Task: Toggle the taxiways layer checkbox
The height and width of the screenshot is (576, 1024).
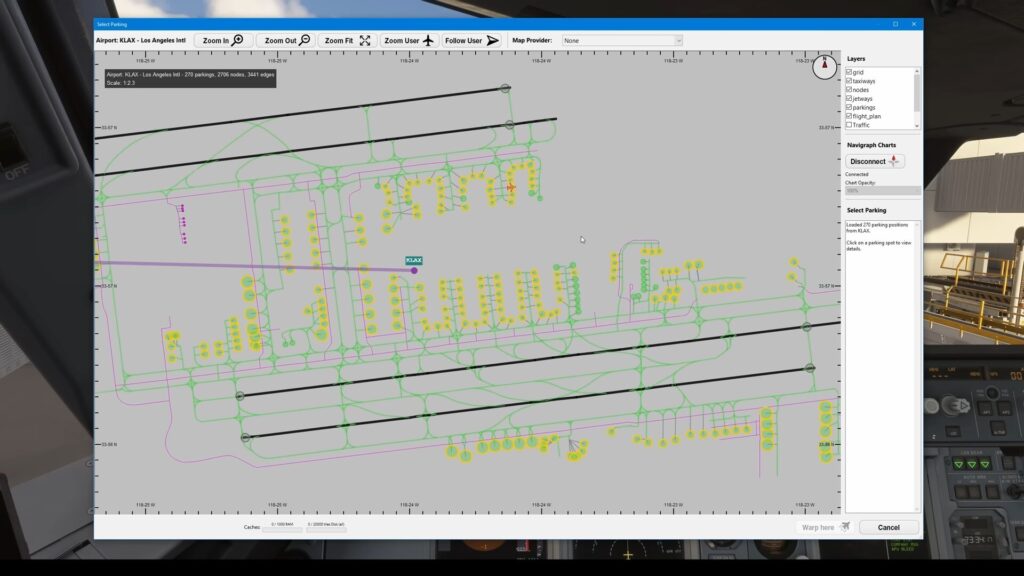Action: click(849, 81)
